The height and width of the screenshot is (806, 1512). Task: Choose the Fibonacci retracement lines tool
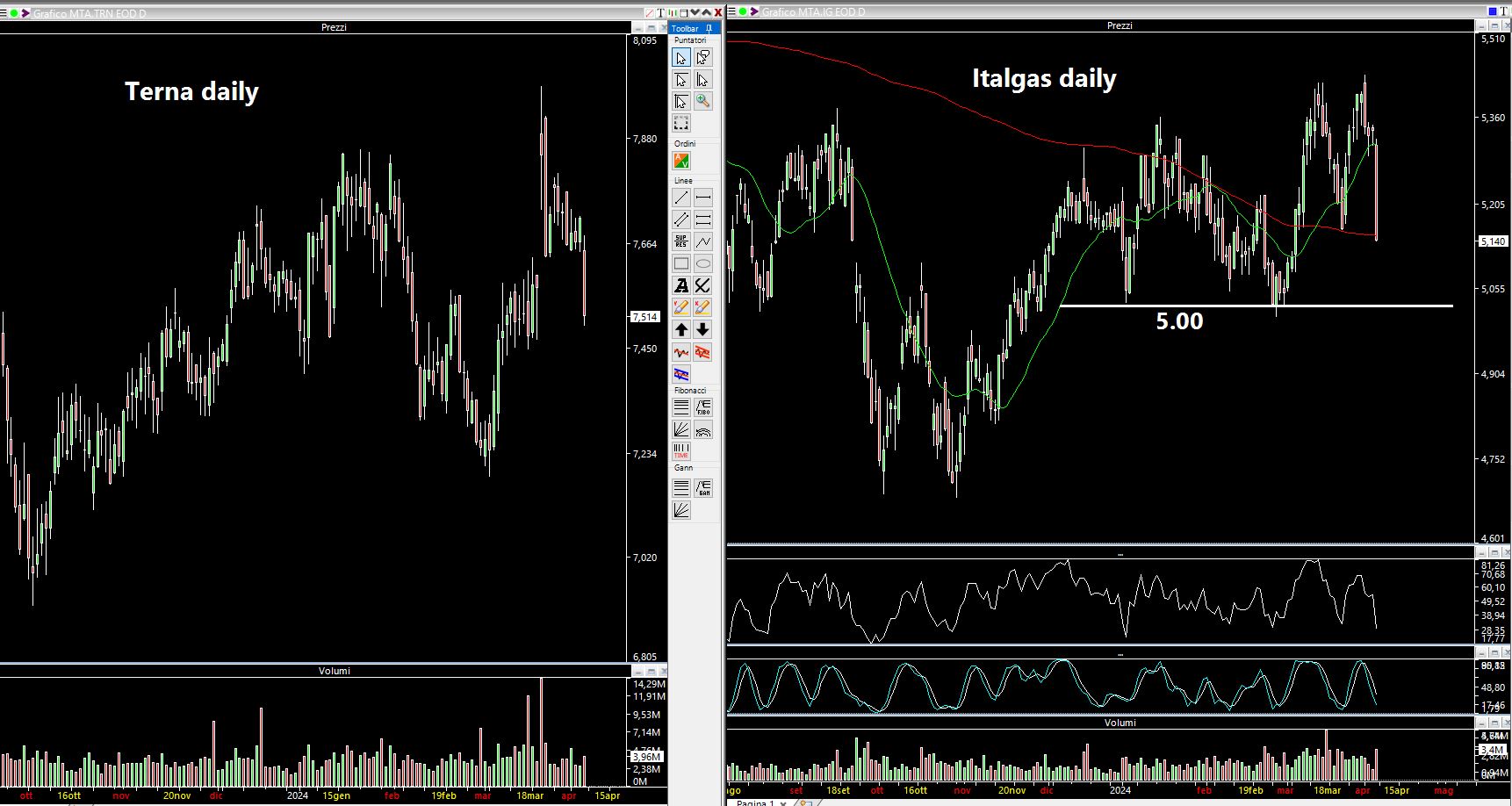pyautogui.click(x=681, y=407)
